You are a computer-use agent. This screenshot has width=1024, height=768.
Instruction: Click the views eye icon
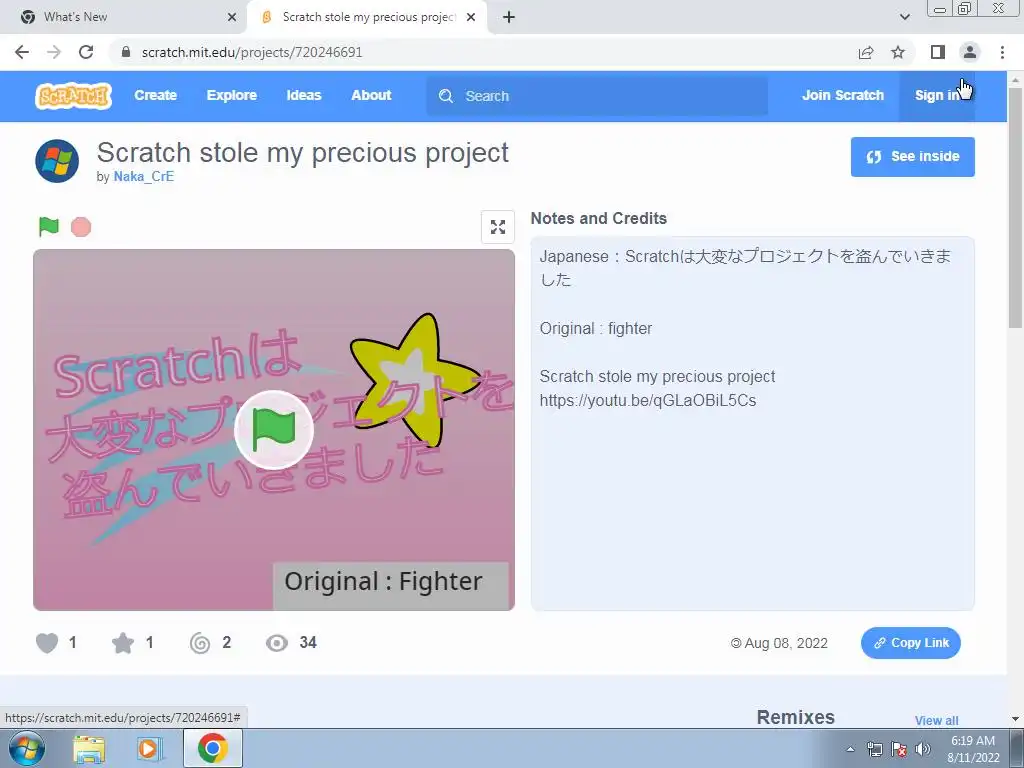pos(277,643)
